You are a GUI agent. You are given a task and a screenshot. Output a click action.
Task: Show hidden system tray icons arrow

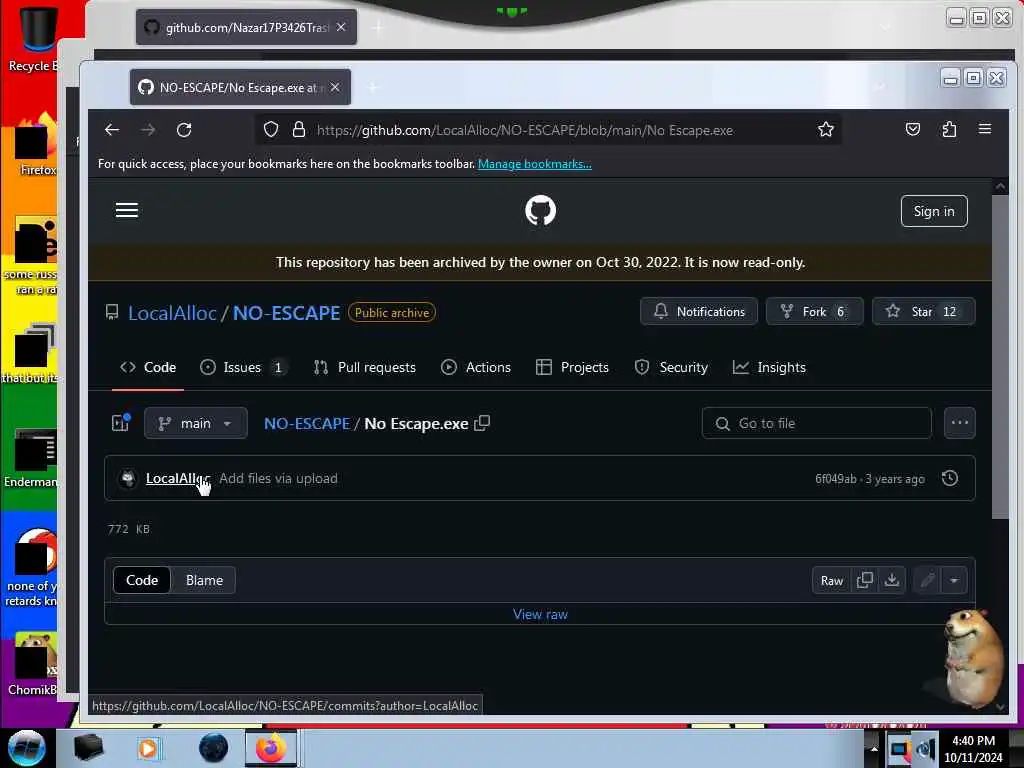tap(874, 748)
